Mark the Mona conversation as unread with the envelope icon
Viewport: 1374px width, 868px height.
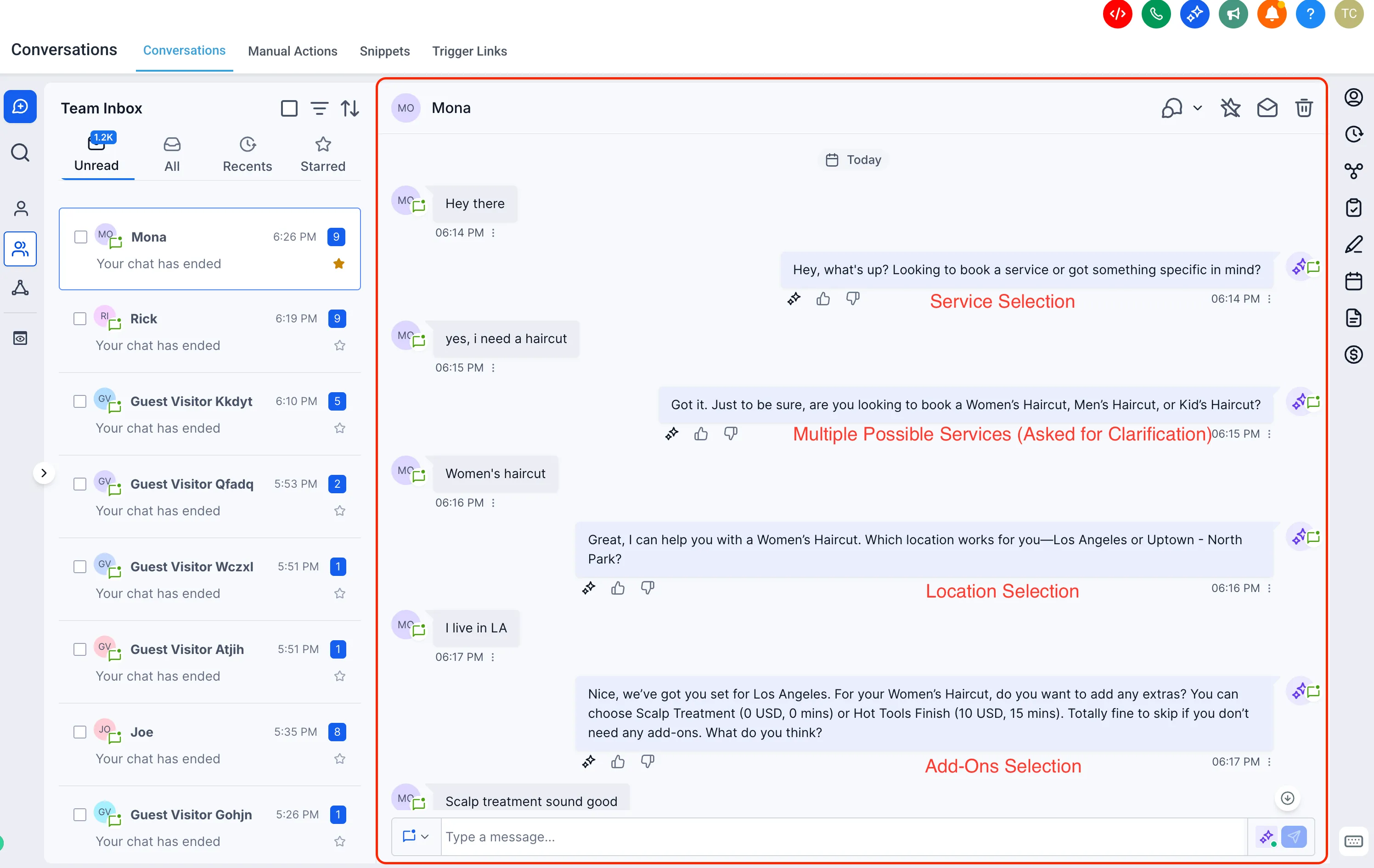click(1267, 108)
